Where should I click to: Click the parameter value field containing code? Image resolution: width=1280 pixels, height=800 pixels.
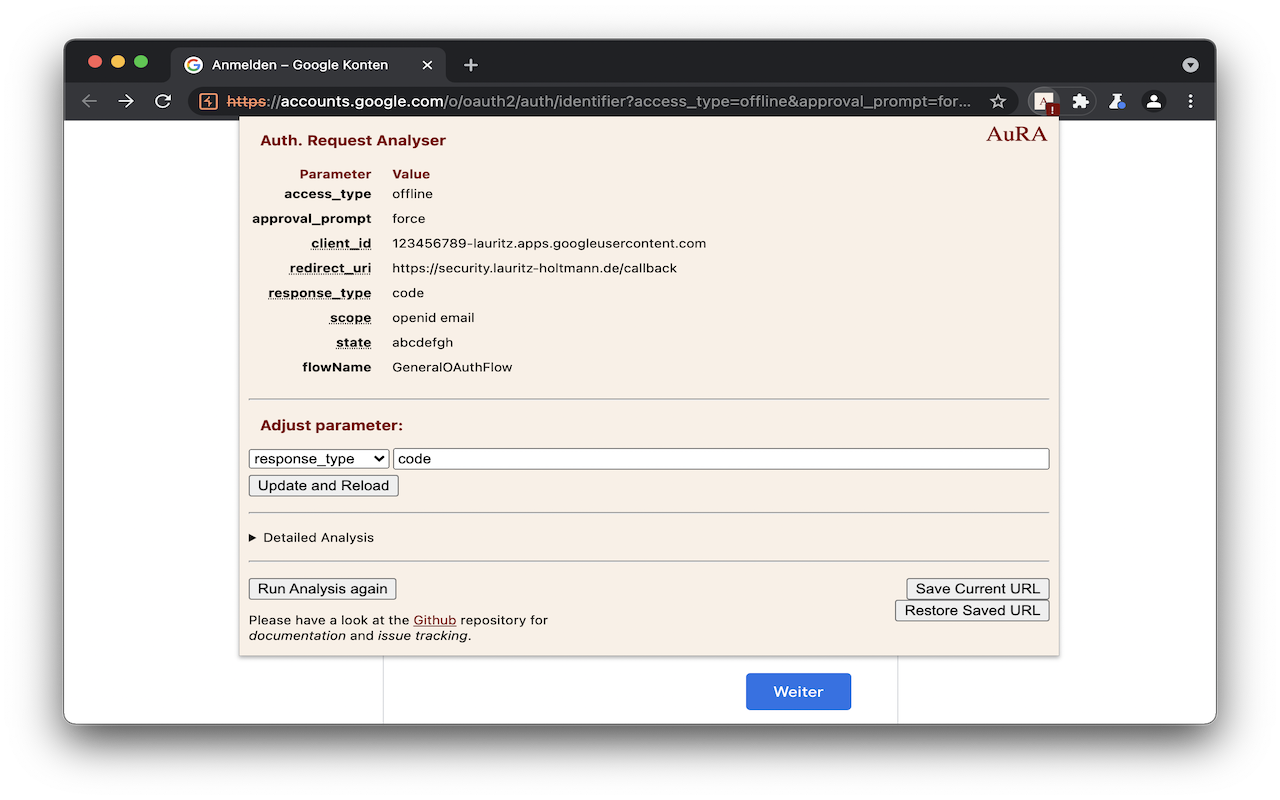click(721, 459)
